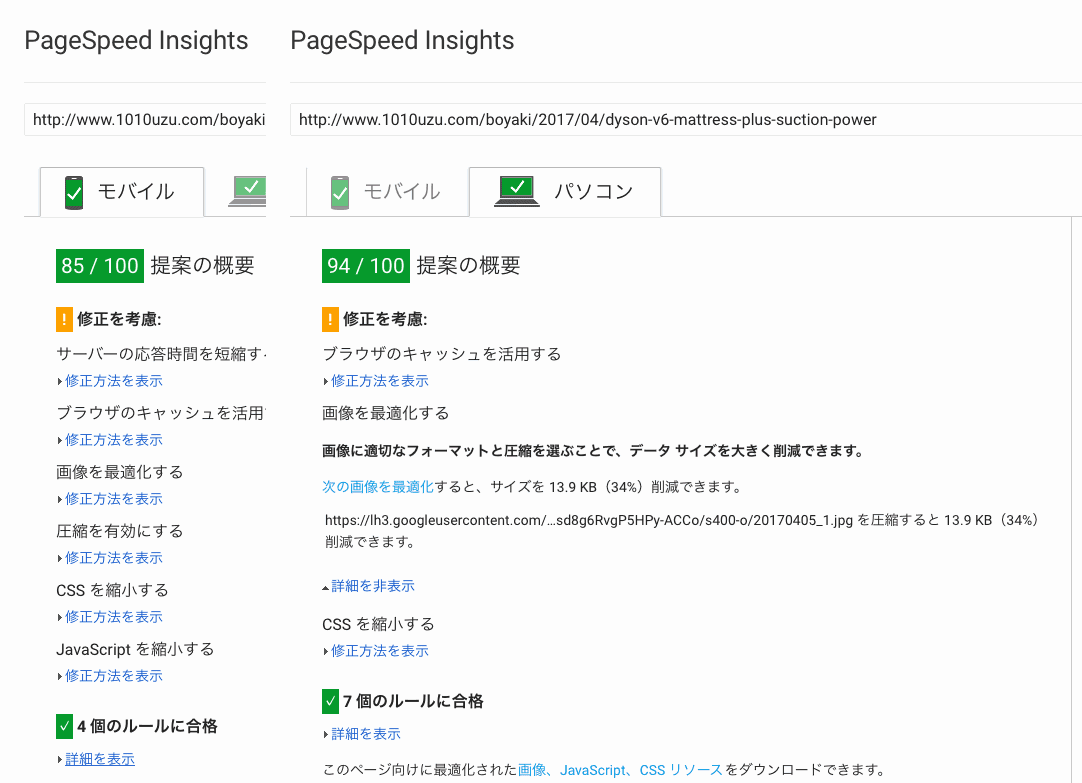Switch to モバイル tab in left panel
Image resolution: width=1082 pixels, height=783 pixels.
tap(122, 192)
